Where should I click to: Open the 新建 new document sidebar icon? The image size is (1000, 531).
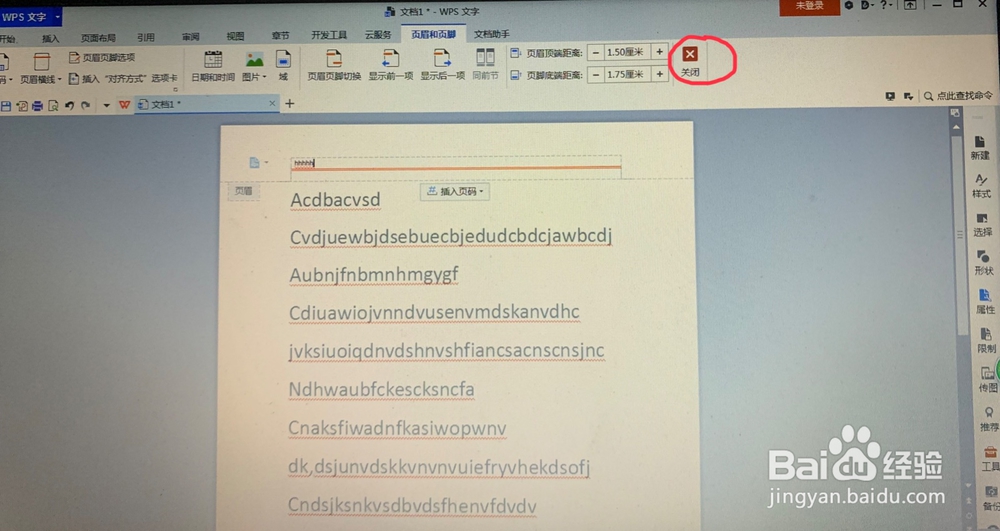[980, 148]
